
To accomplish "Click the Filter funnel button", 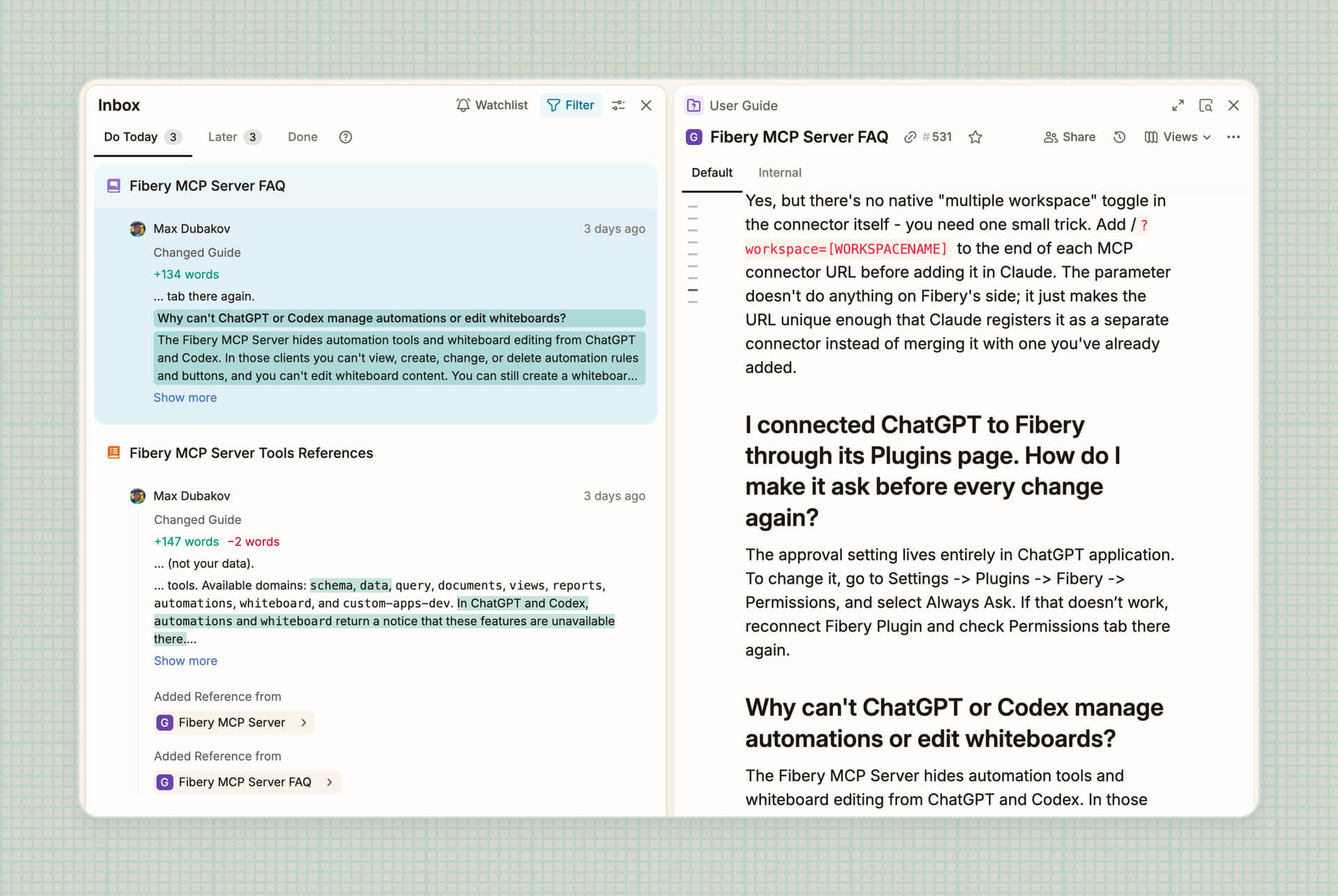I will 571,105.
